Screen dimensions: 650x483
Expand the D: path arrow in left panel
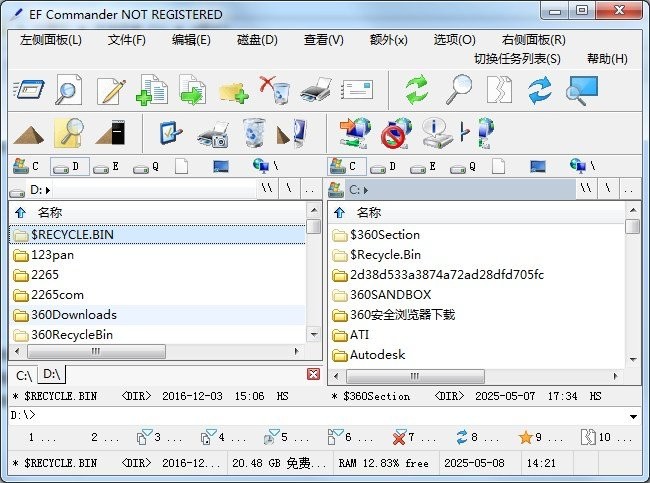(48, 190)
